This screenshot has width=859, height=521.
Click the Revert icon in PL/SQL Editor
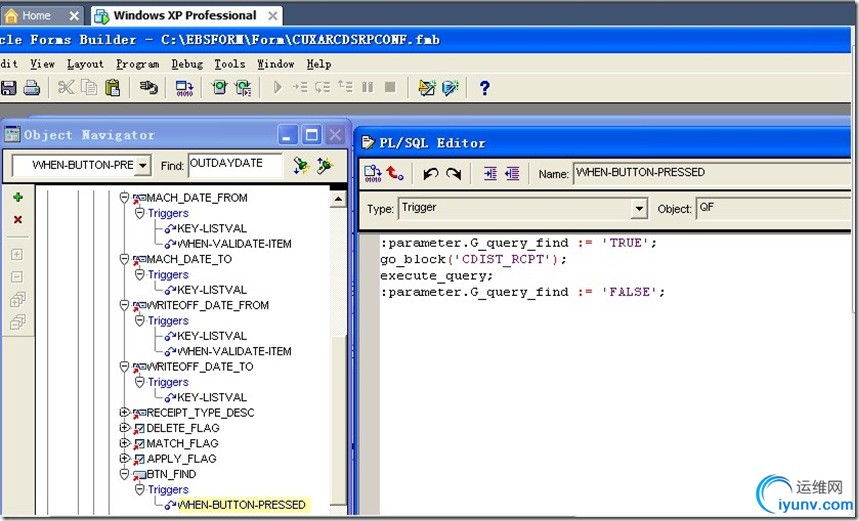[395, 174]
